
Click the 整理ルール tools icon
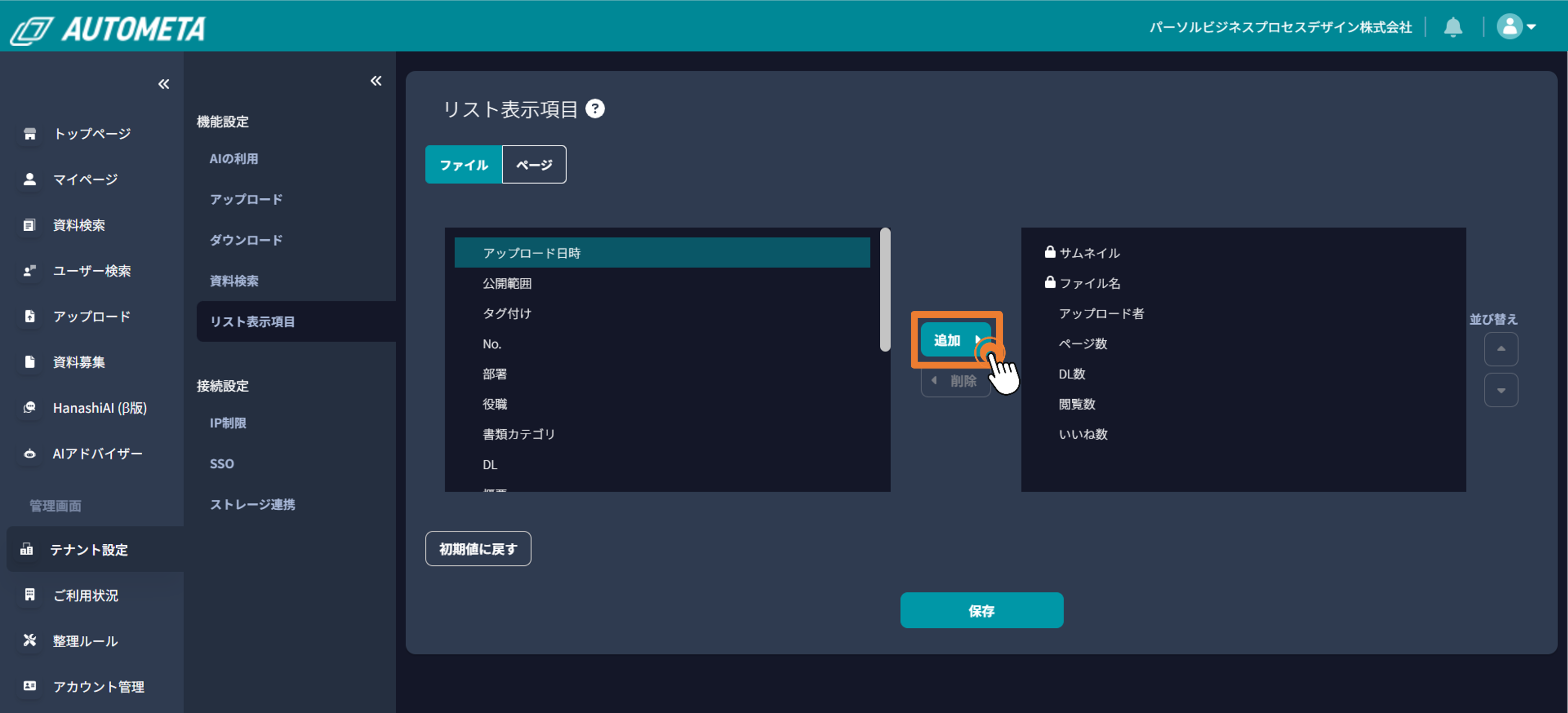(x=30, y=641)
